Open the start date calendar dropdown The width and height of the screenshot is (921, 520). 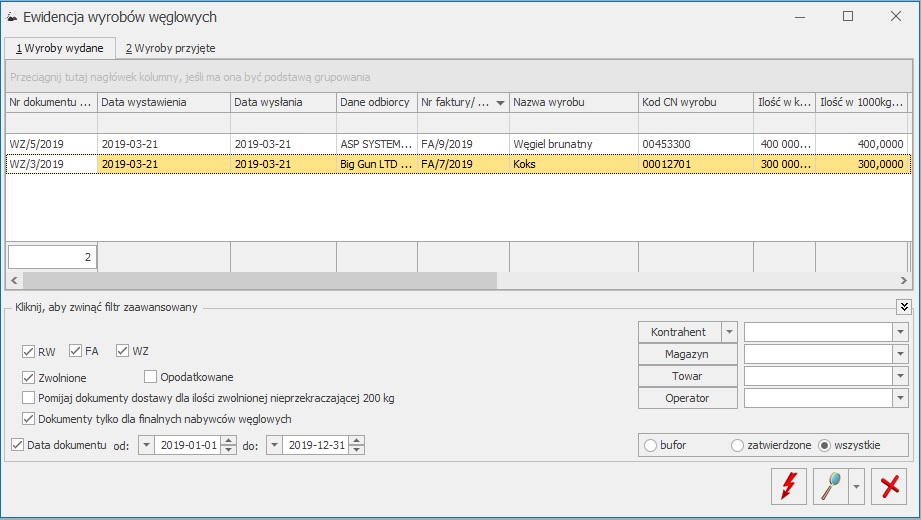[146, 445]
